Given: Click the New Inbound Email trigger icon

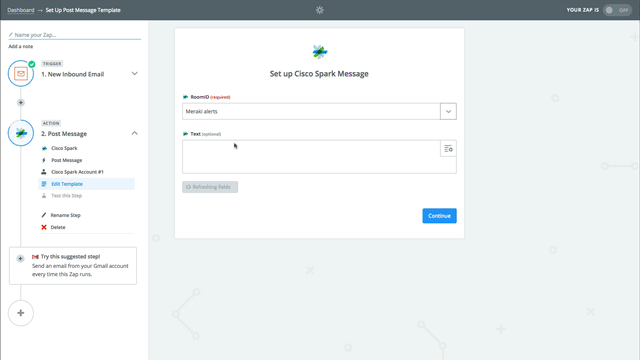Looking at the screenshot, I should pos(21,73).
